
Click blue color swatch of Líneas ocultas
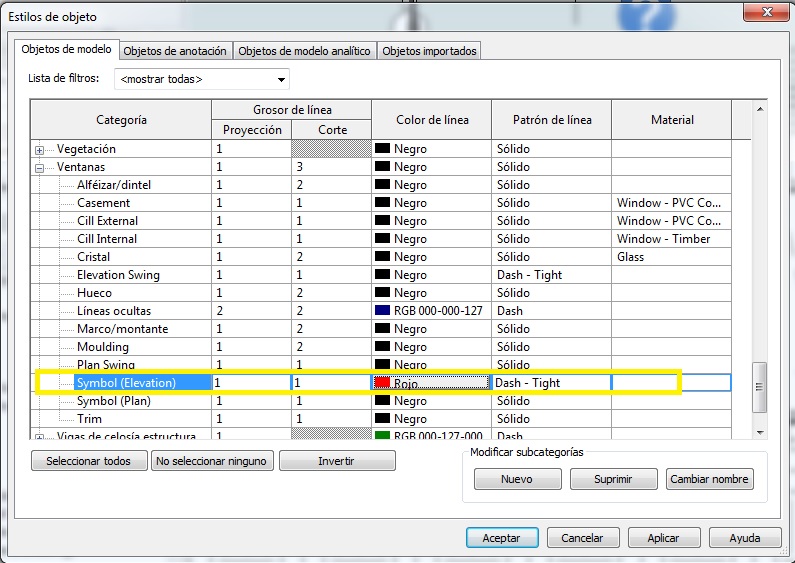(382, 311)
